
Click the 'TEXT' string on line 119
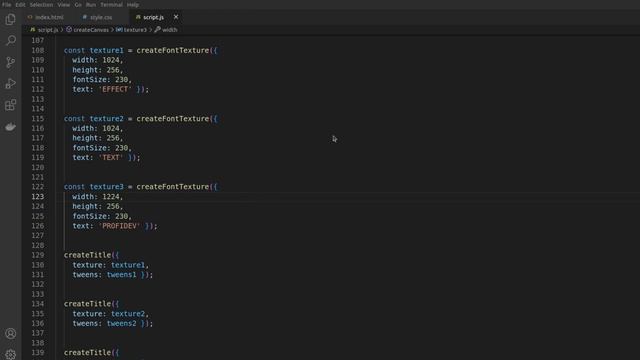[111, 157]
